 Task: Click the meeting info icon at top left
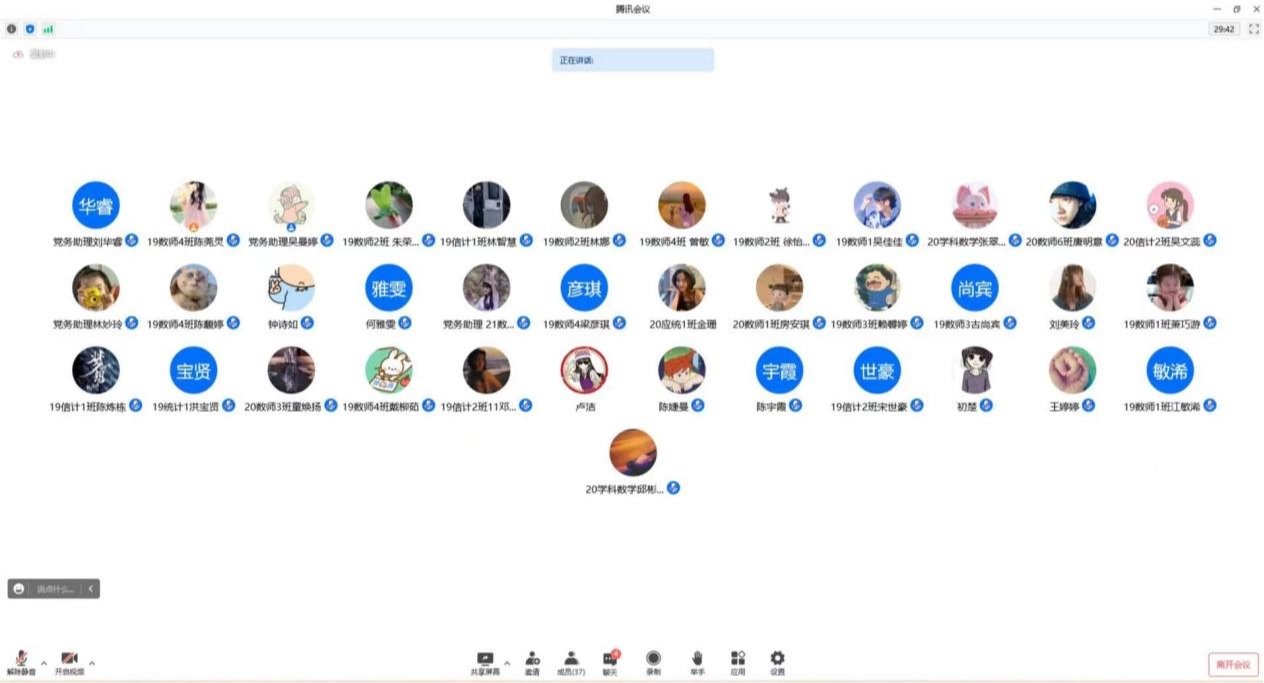[x=12, y=29]
